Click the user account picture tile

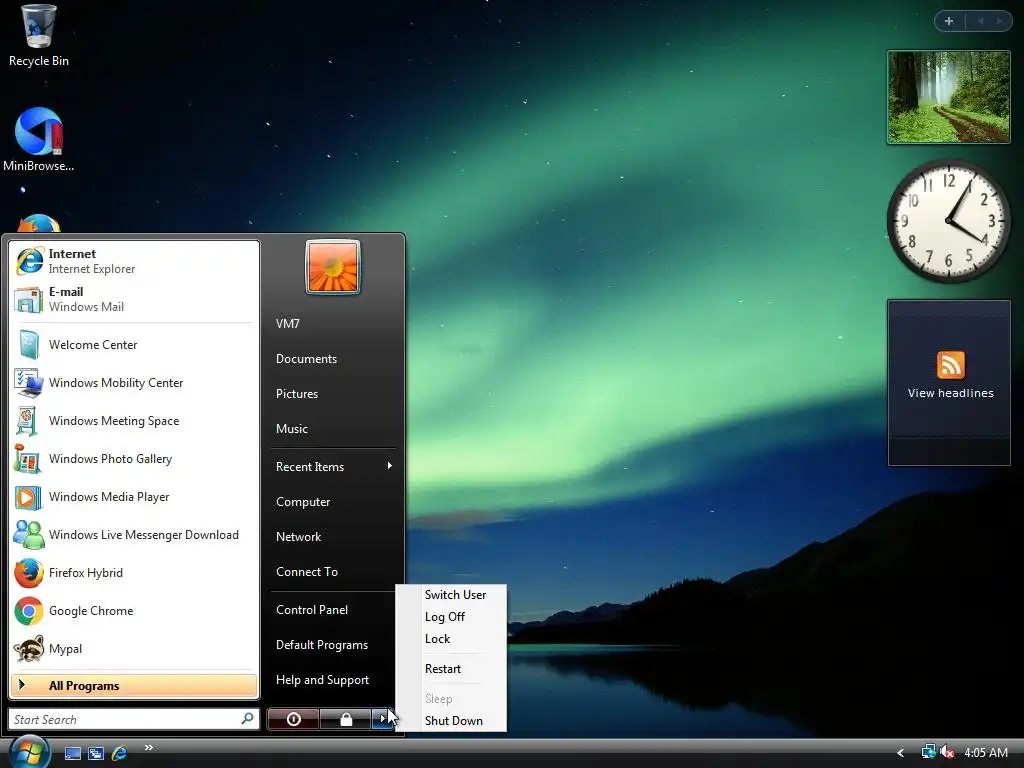tap(332, 267)
